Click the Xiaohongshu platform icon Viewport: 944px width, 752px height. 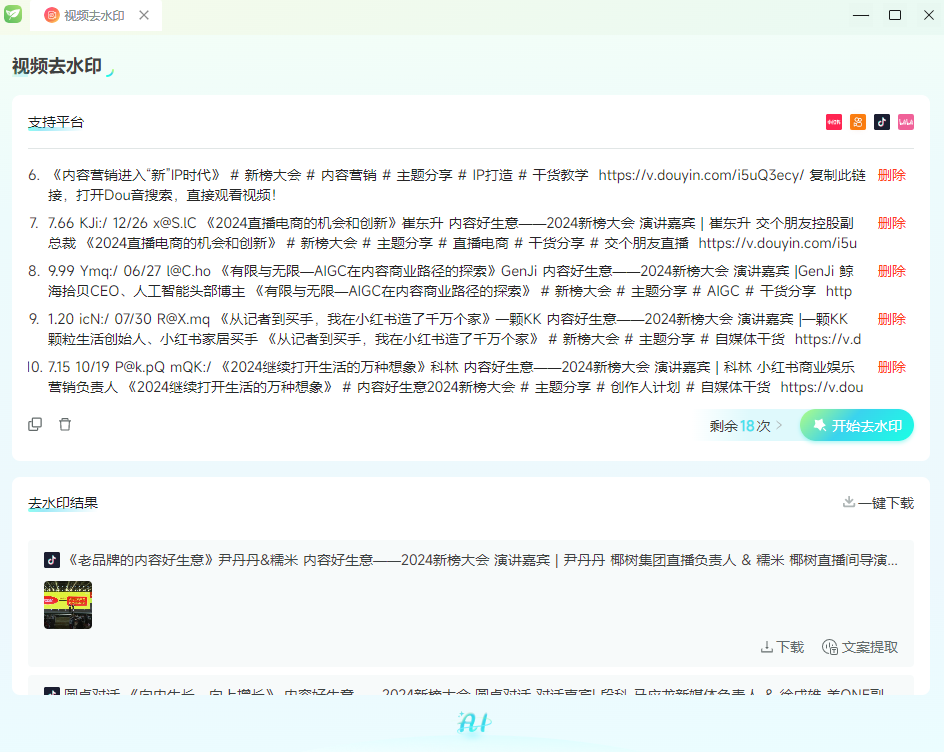tap(833, 122)
